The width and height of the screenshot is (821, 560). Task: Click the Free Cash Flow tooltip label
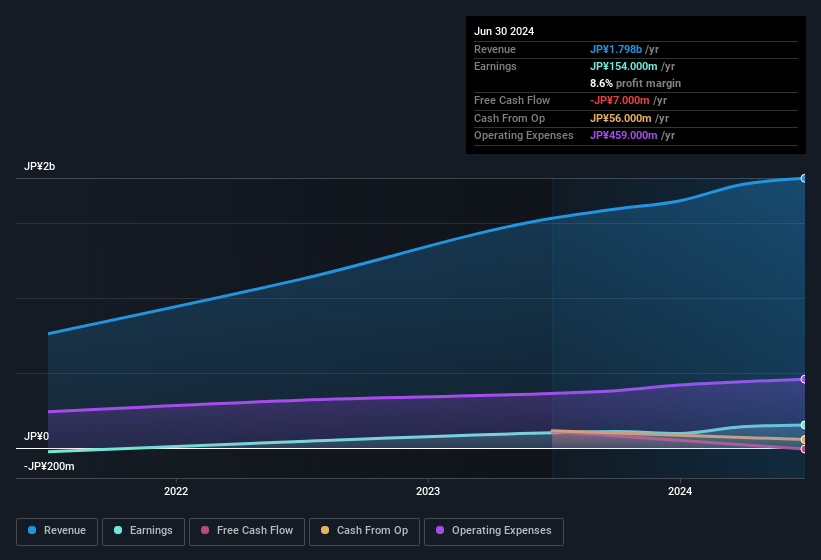[512, 100]
